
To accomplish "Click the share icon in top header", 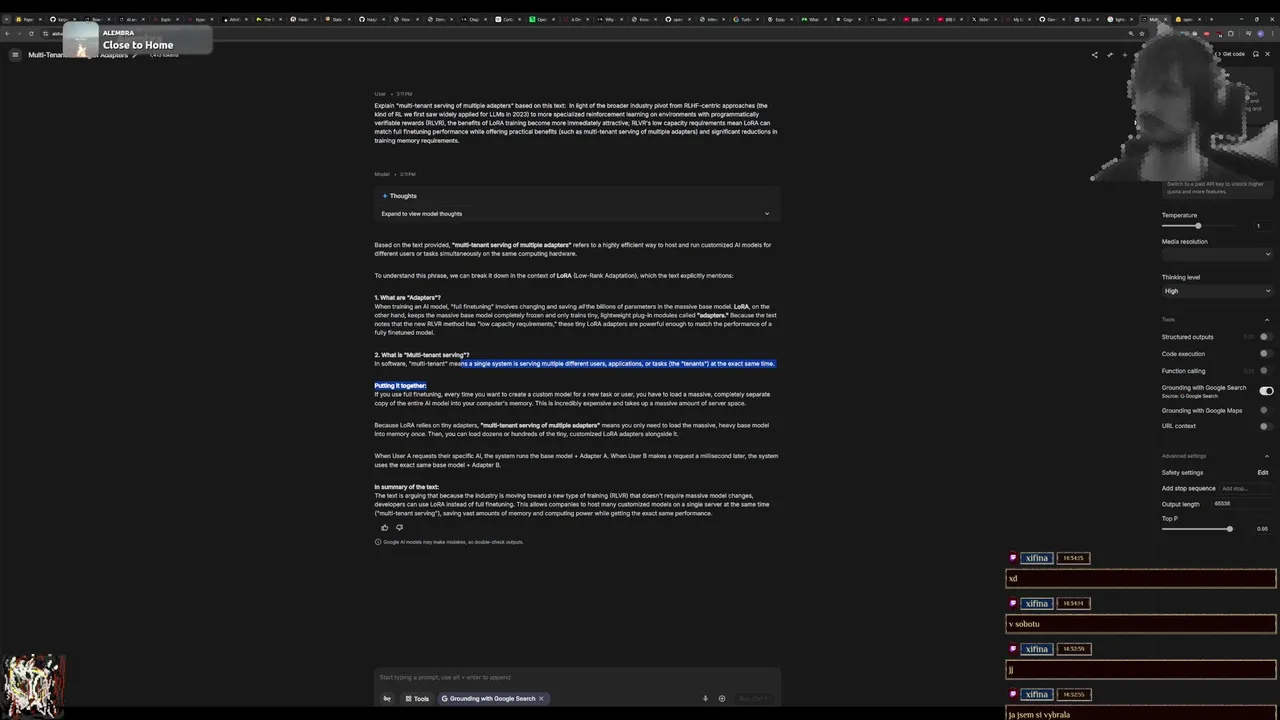I will click(x=1094, y=55).
